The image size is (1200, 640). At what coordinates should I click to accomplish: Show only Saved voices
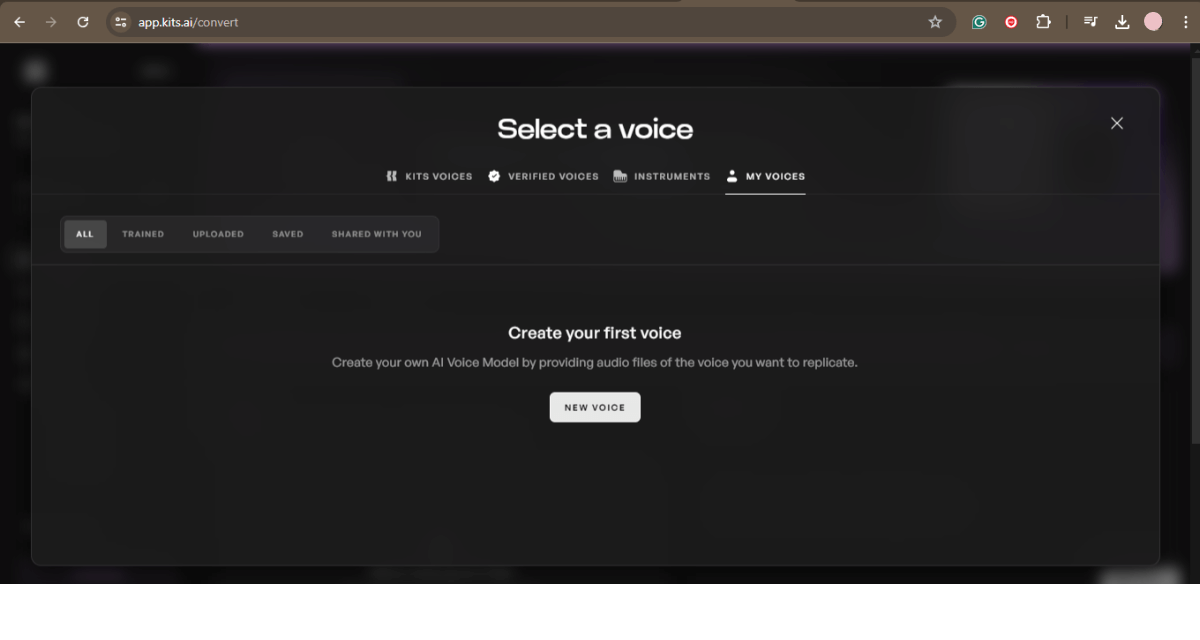[x=288, y=234]
